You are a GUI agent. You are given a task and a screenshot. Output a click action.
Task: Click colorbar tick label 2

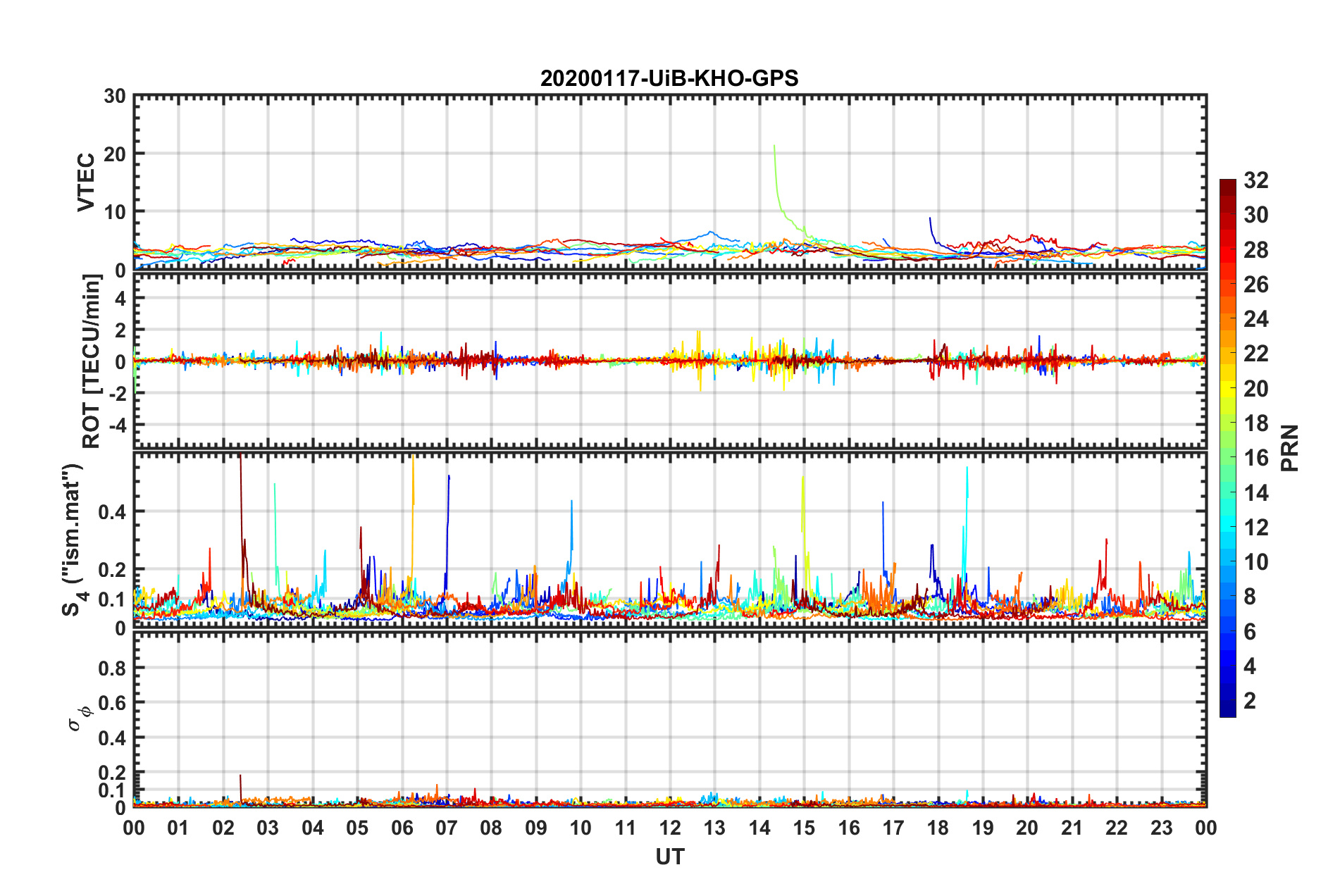tap(1250, 700)
